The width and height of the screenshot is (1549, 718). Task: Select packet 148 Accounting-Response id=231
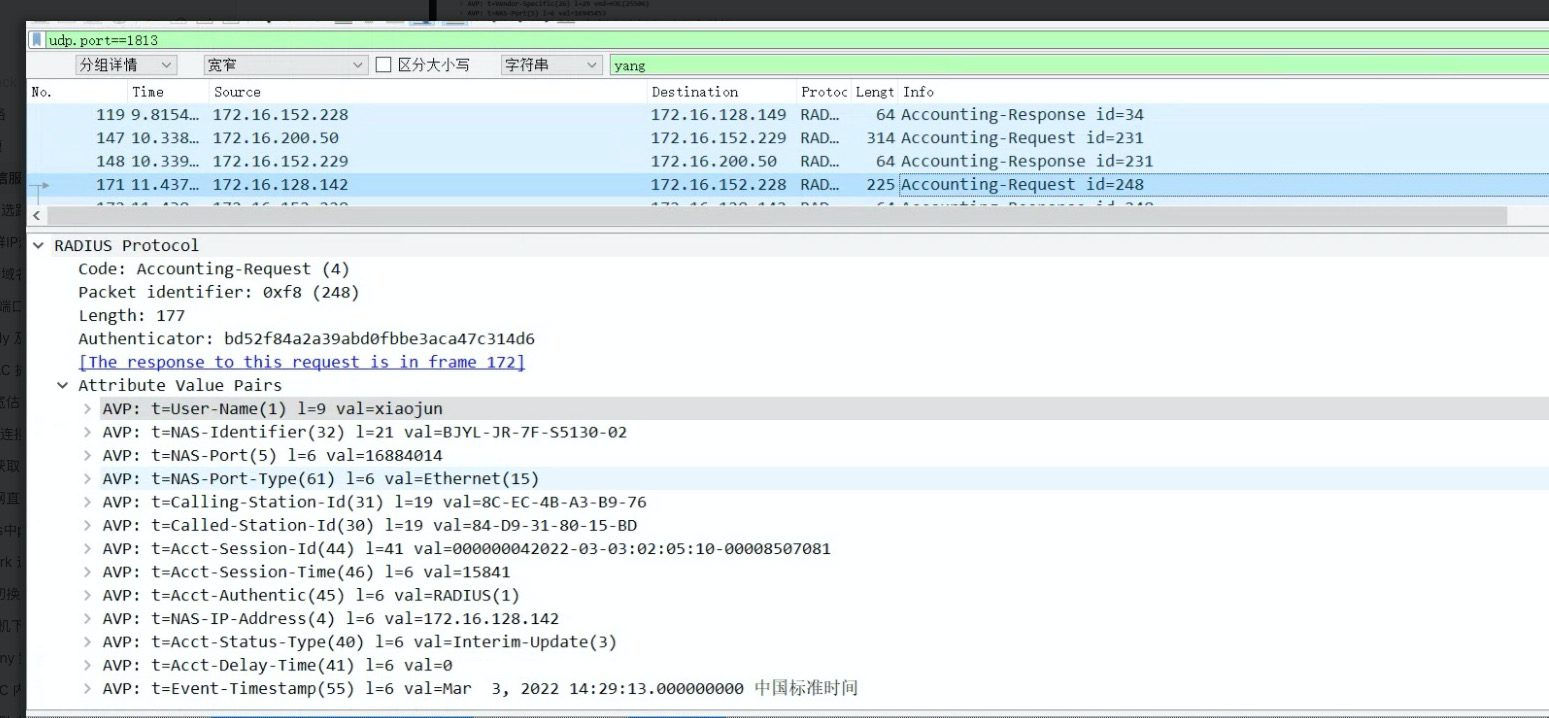click(x=788, y=161)
